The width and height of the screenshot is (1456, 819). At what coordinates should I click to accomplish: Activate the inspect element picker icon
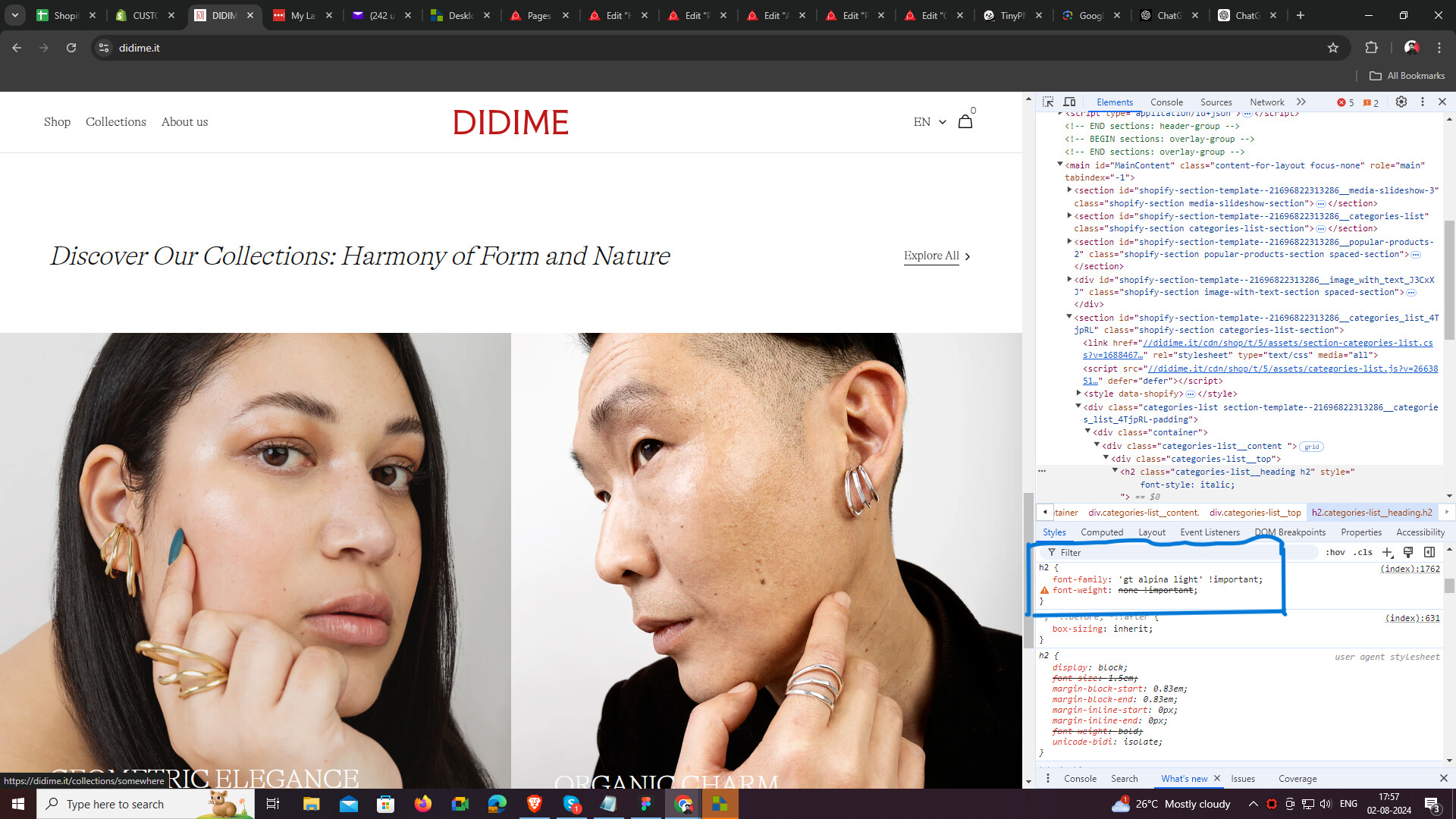coord(1048,102)
